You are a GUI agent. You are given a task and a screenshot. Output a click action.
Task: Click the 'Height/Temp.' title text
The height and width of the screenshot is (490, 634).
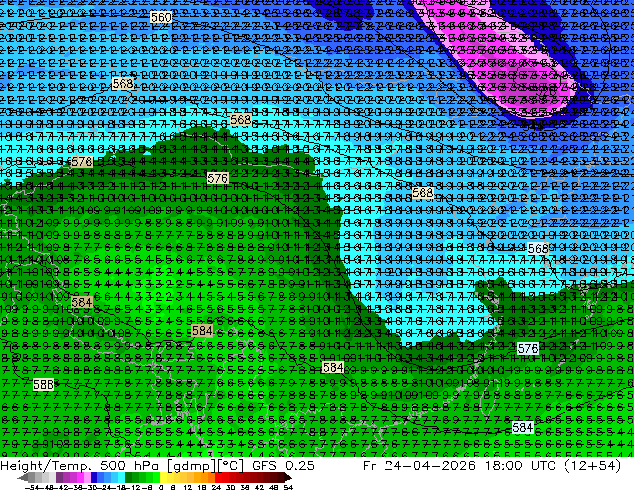click(46, 466)
